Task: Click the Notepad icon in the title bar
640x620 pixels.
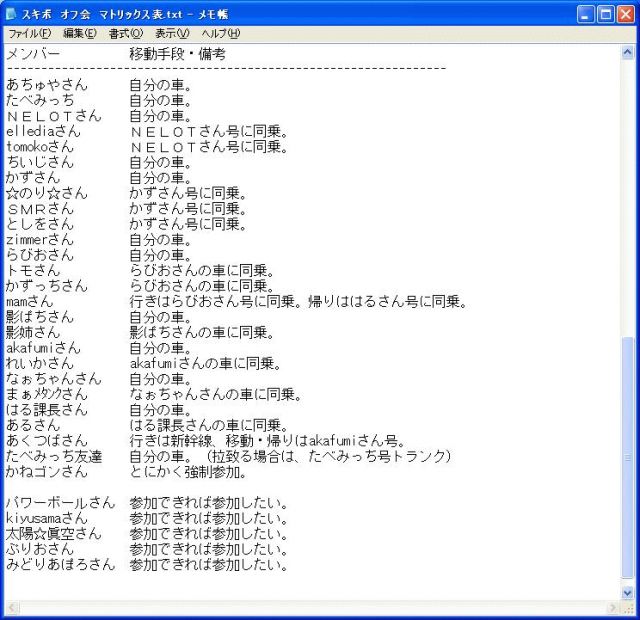Action: point(11,14)
